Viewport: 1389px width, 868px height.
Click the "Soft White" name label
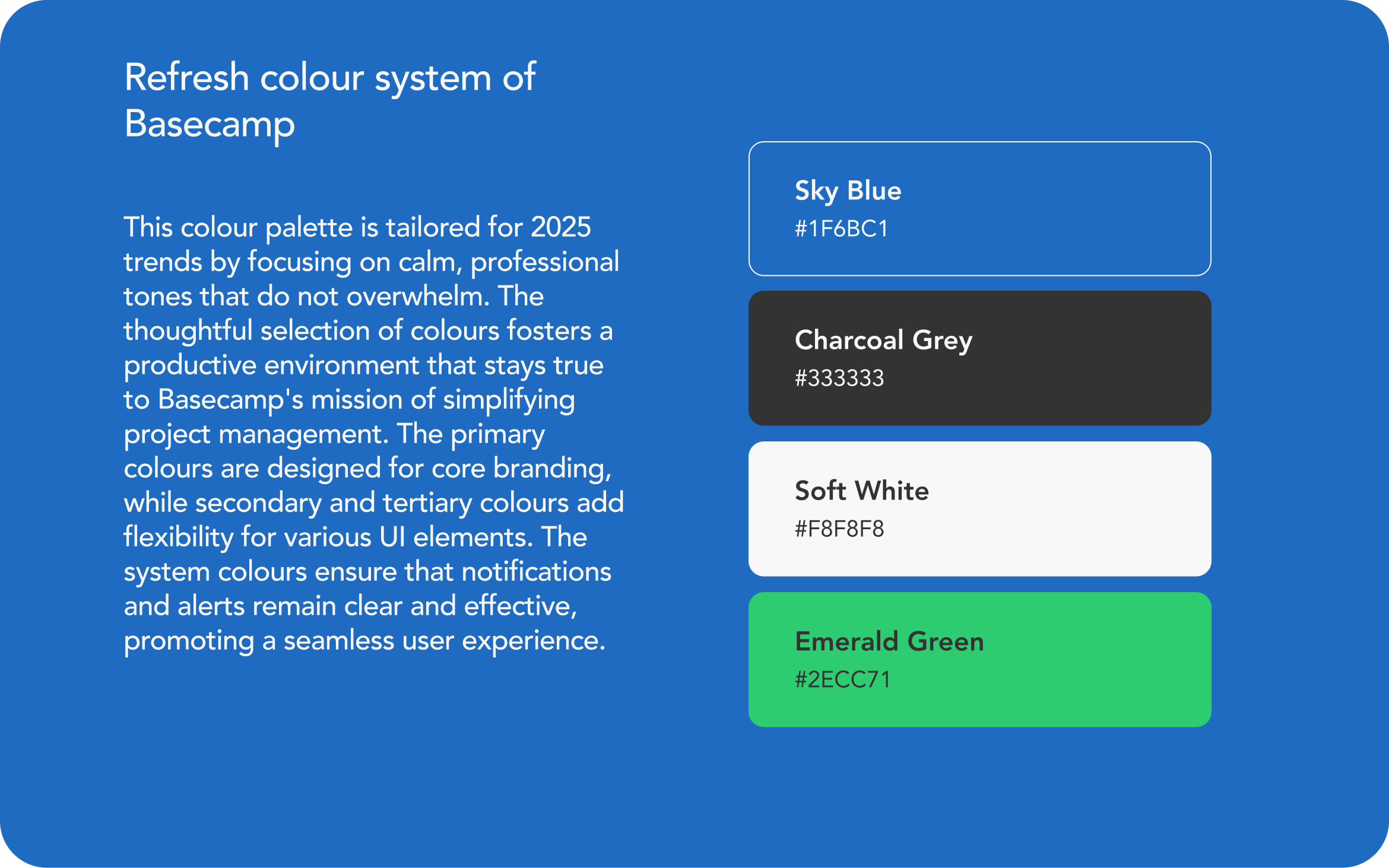pos(861,491)
